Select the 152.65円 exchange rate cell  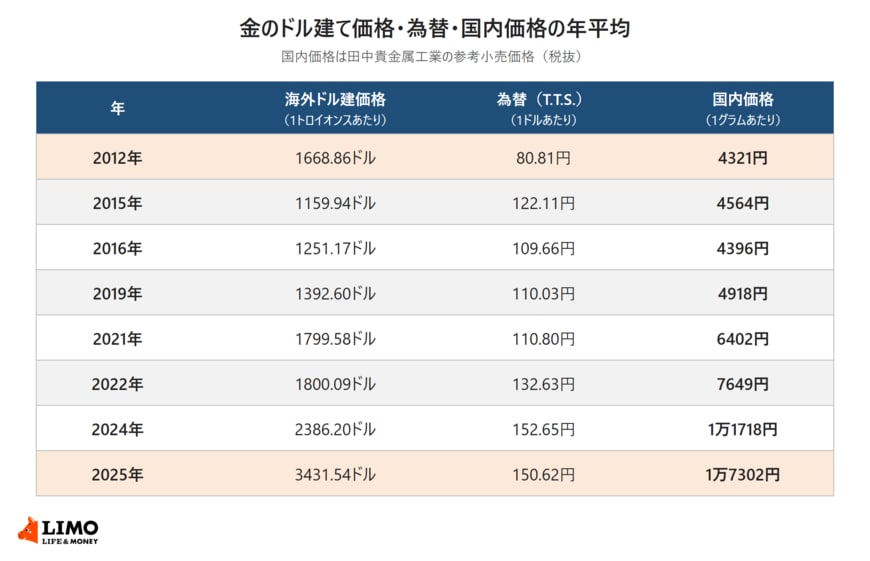click(543, 429)
